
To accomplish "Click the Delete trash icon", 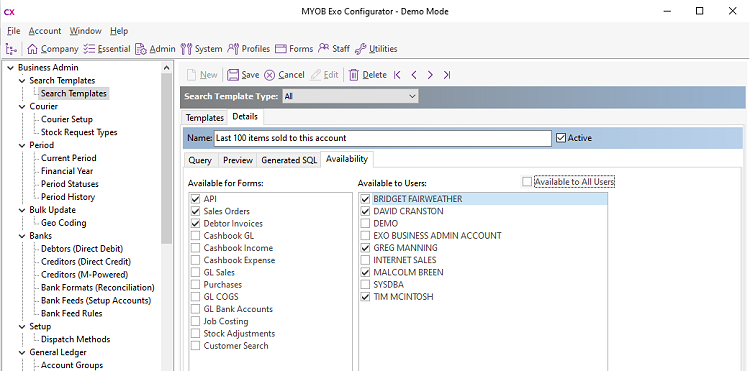I will click(353, 75).
